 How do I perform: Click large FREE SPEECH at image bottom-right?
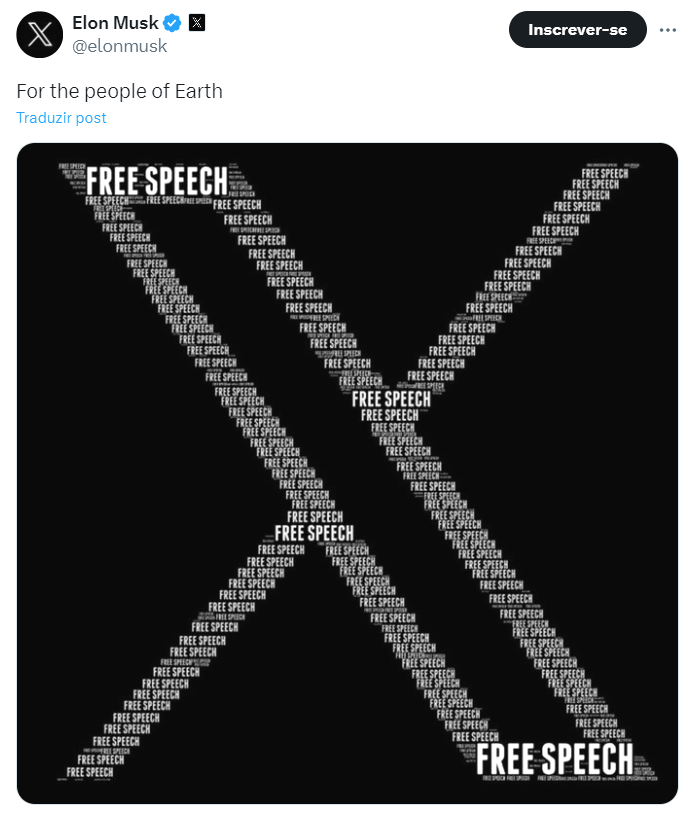click(x=555, y=758)
